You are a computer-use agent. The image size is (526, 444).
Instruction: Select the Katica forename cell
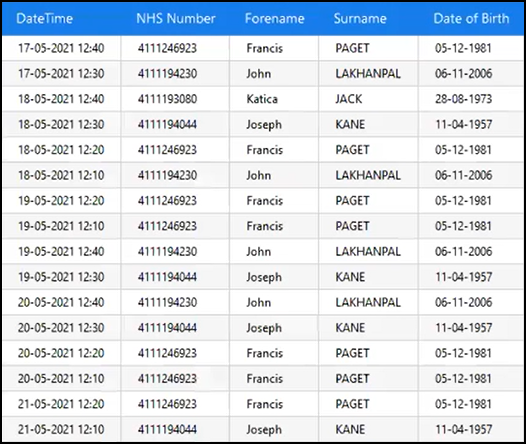pyautogui.click(x=274, y=99)
